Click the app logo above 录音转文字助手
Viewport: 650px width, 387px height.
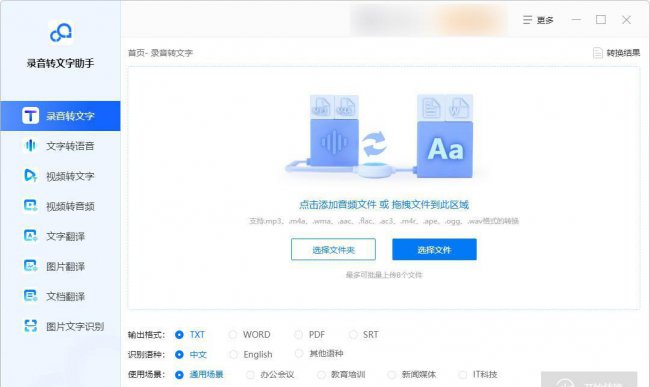61,32
